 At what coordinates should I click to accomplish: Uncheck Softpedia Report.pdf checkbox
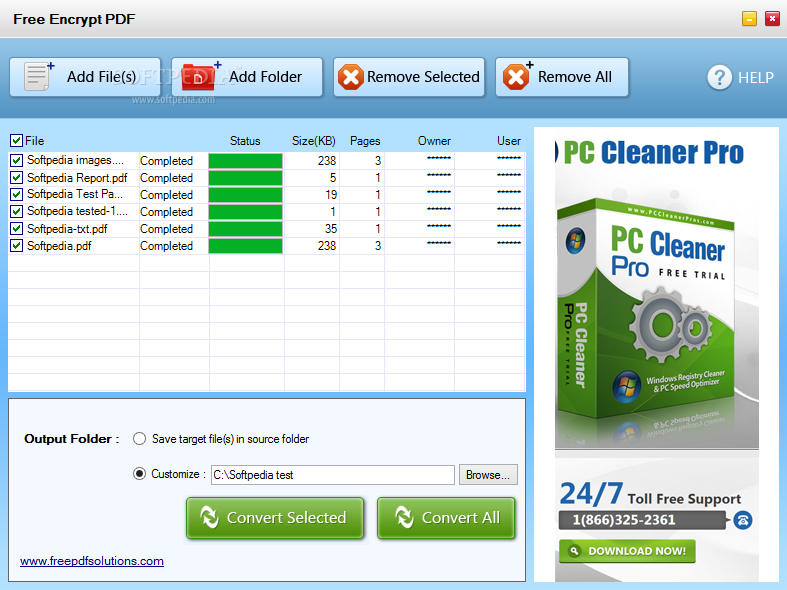[17, 178]
